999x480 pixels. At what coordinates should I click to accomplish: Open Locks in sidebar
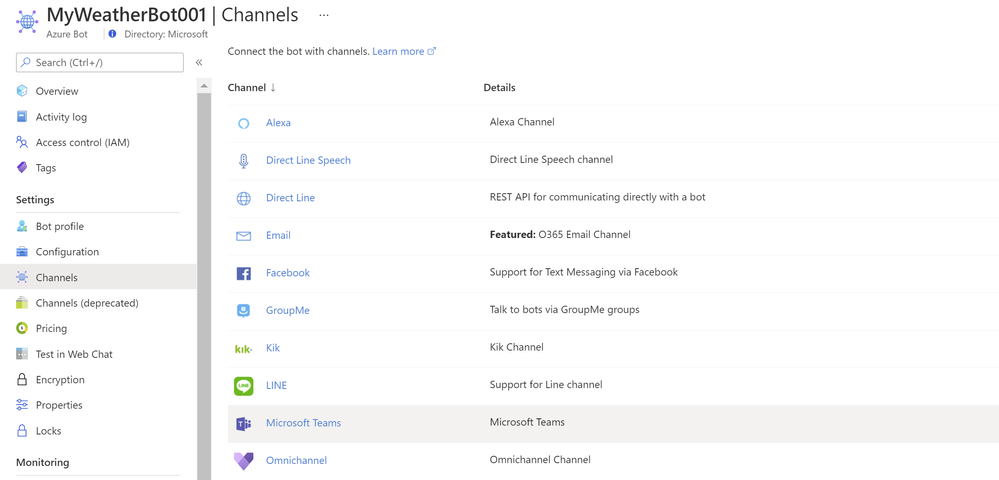[48, 431]
